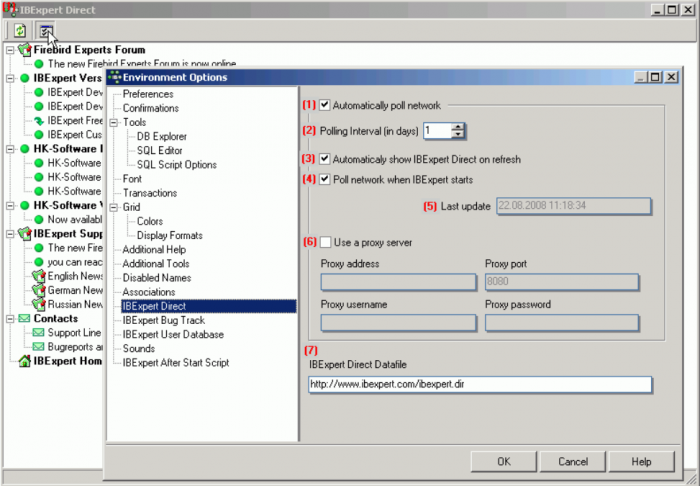Click the green dot beside IBExpert Vers
The height and width of the screenshot is (486, 700).
point(25,78)
